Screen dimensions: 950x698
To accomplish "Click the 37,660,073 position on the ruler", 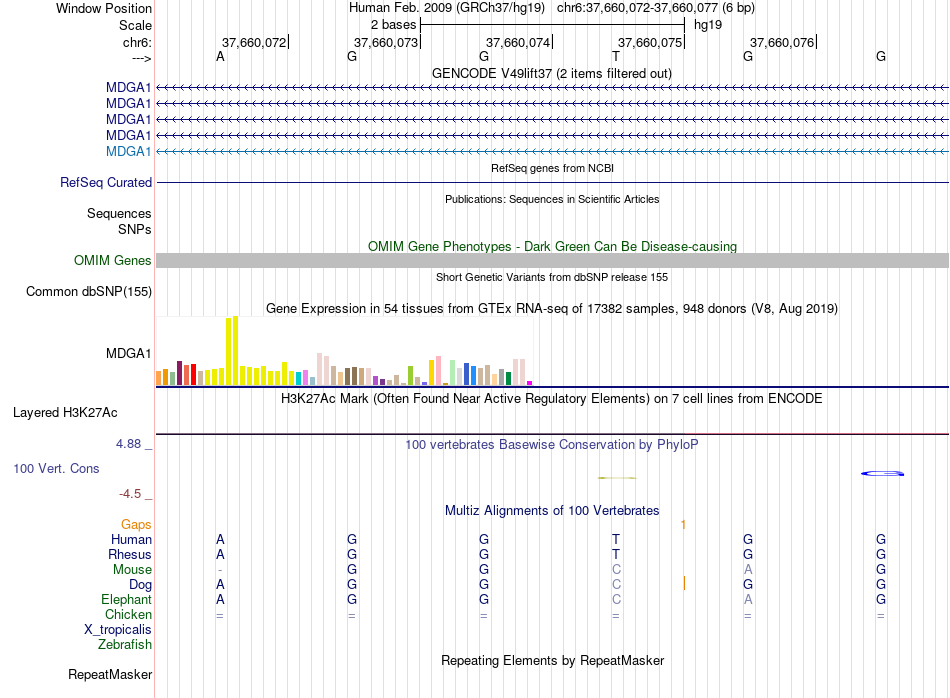I will (x=386, y=42).
